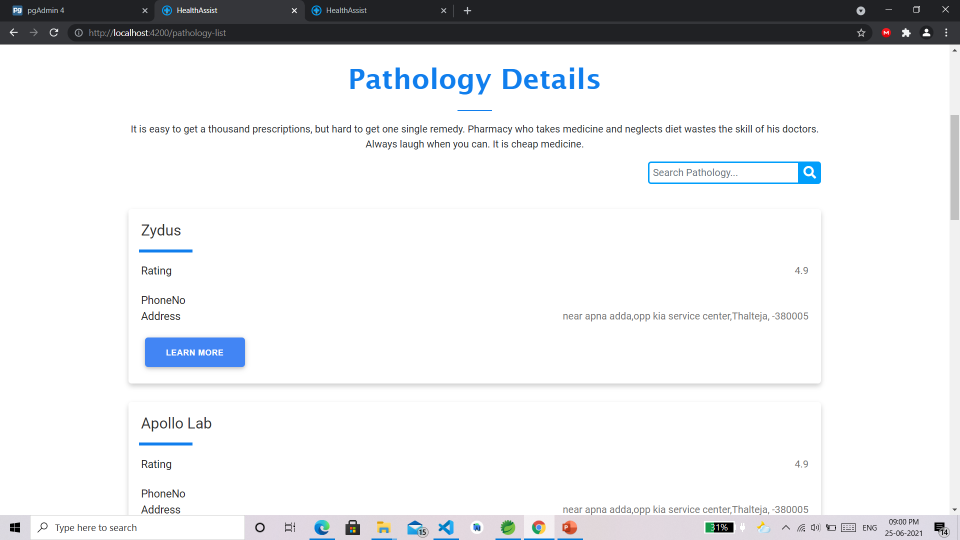Click the Zydus rating value 4.9

pyautogui.click(x=801, y=271)
